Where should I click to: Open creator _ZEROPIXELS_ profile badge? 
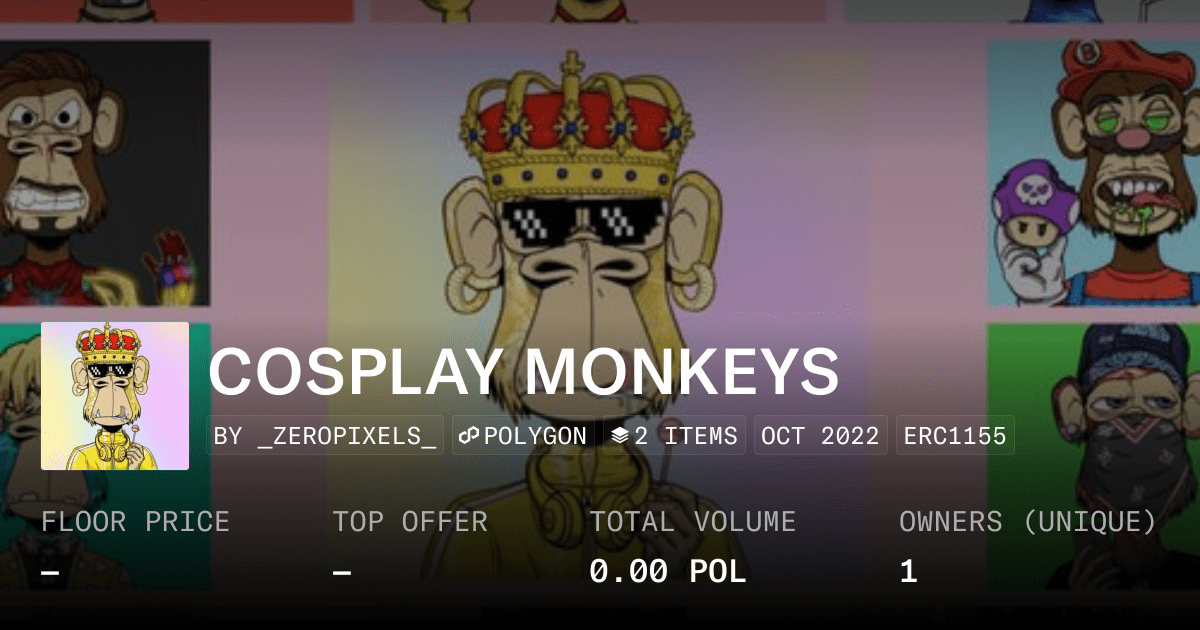(x=325, y=436)
